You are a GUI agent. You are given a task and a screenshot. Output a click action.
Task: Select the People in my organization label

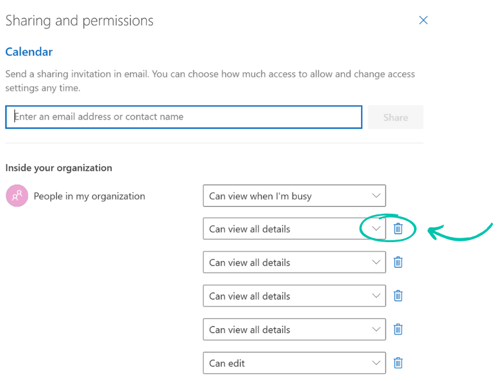point(89,196)
